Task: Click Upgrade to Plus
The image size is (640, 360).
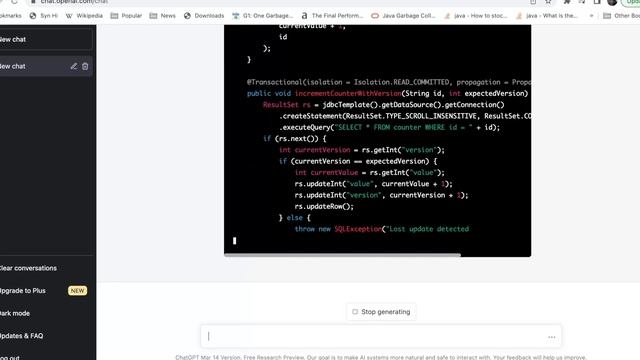Action: (22, 291)
